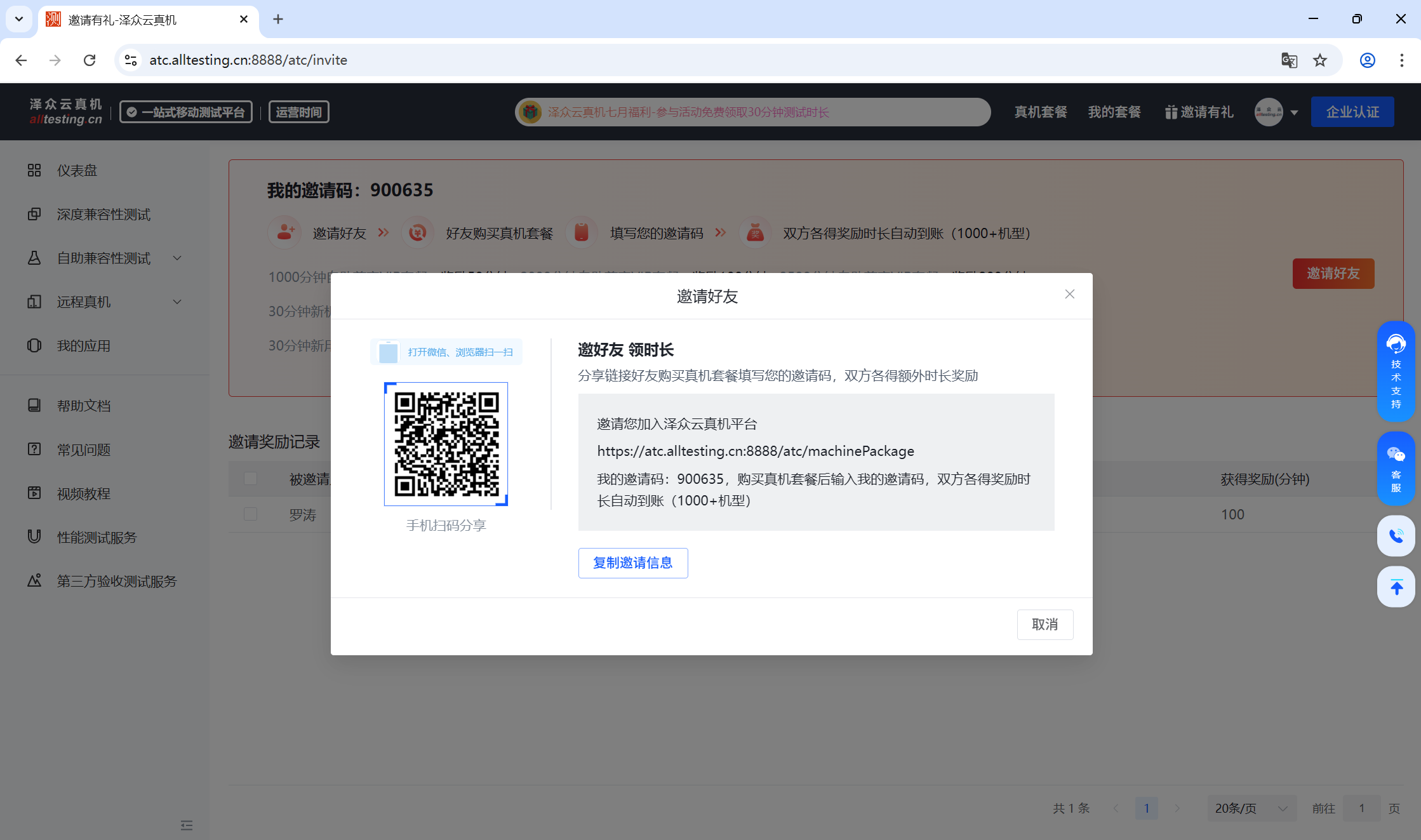
Task: Open the 20条/页 page size dropdown
Action: (x=1251, y=808)
